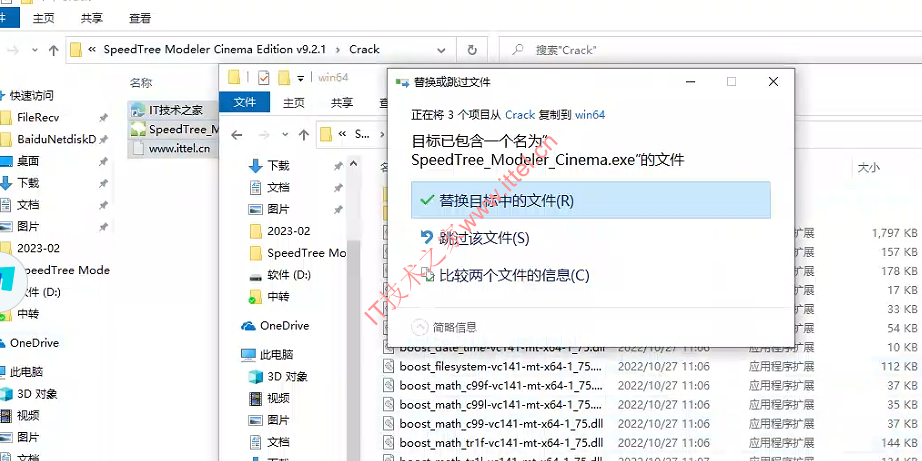Screen dimensions: 922x461
Task: Sort by 名称 column in Crack window
Action: pyautogui.click(x=141, y=83)
